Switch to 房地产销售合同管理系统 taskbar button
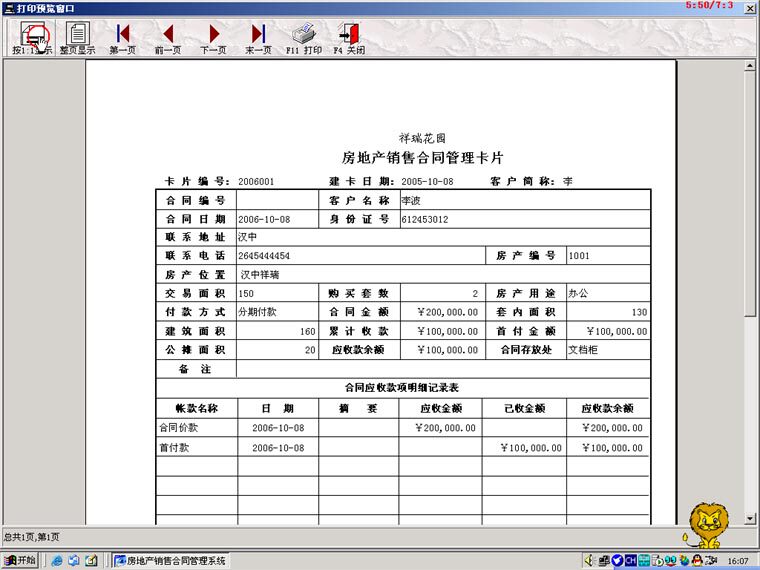 171,561
